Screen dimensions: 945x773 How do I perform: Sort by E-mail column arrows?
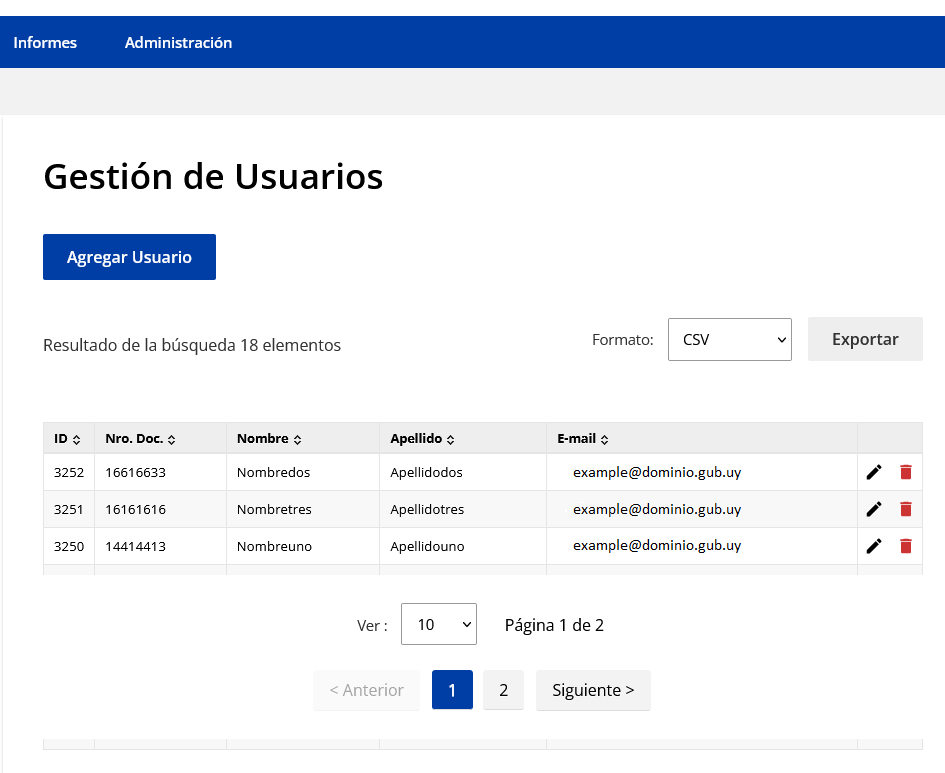pos(604,440)
